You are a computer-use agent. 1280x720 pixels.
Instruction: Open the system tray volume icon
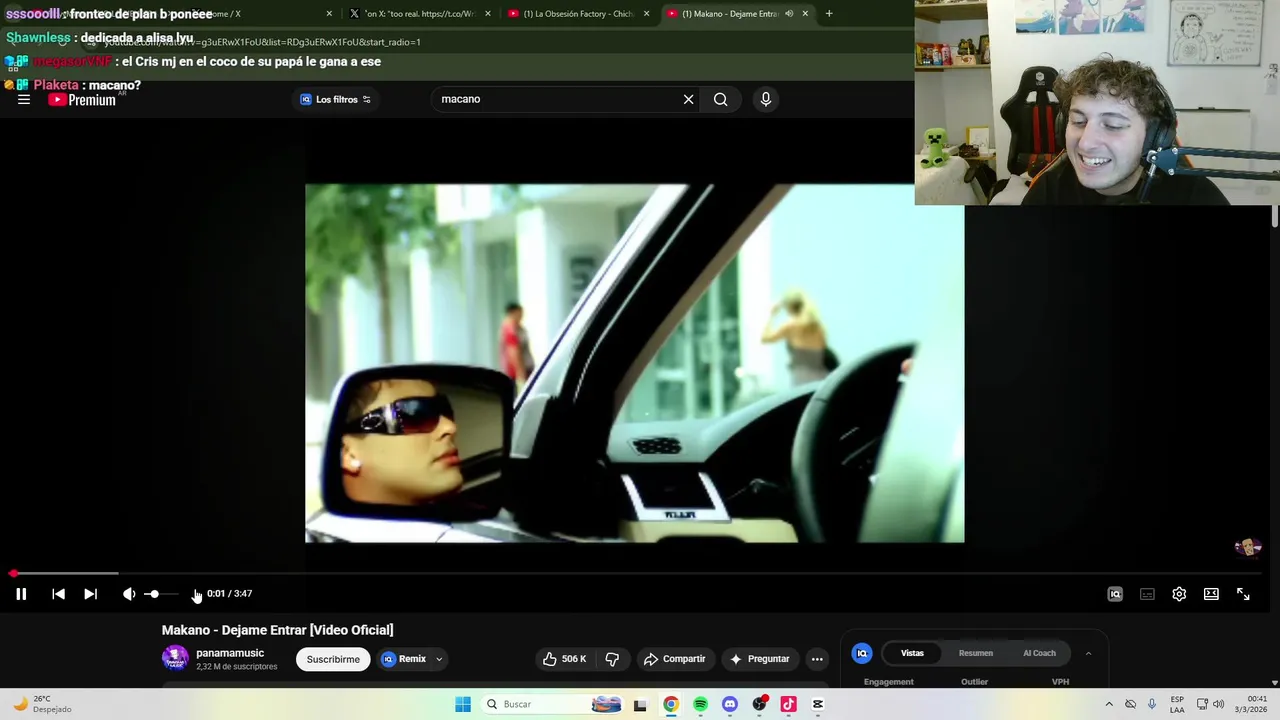coord(1219,704)
